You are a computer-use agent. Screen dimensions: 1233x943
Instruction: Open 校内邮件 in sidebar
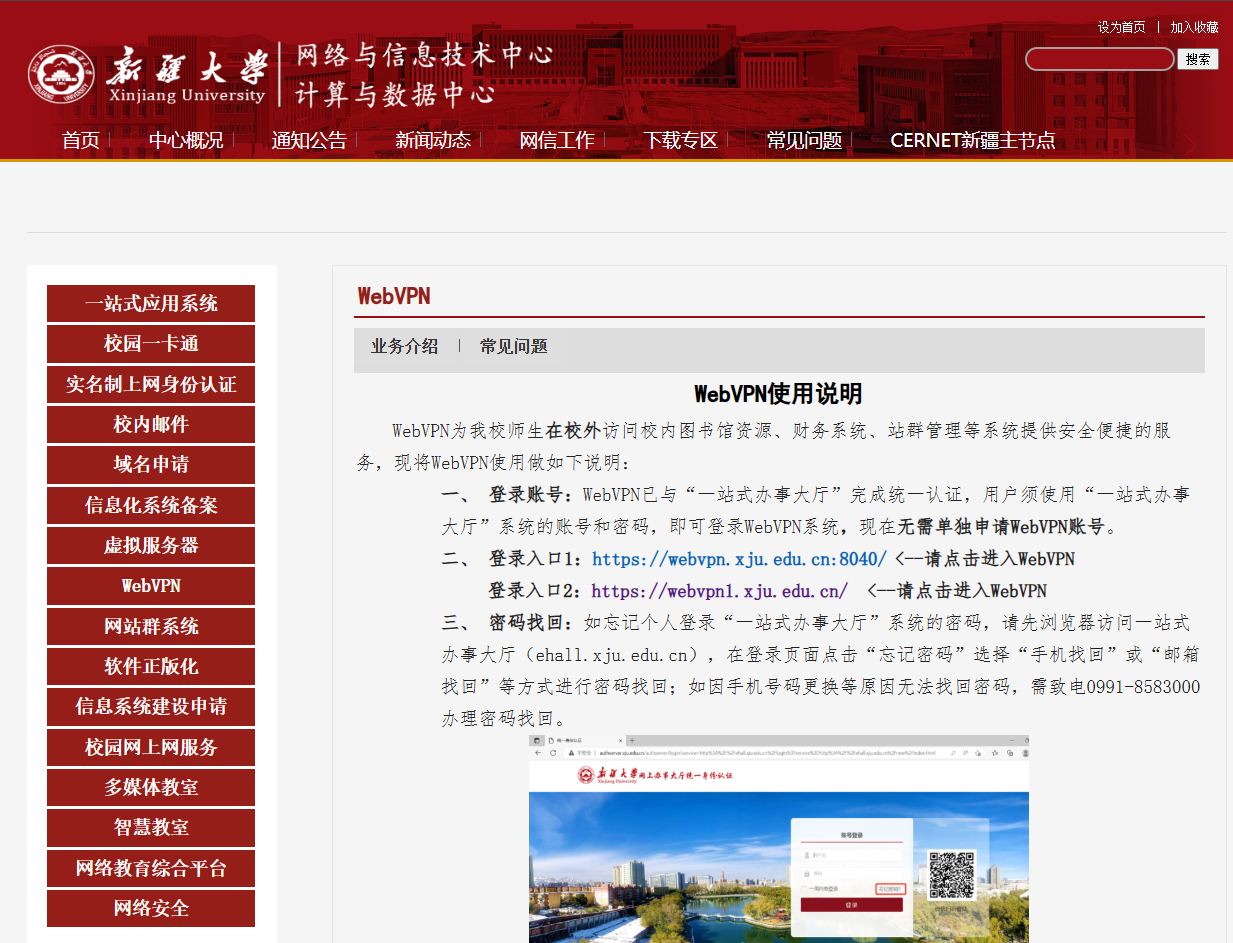coord(151,425)
